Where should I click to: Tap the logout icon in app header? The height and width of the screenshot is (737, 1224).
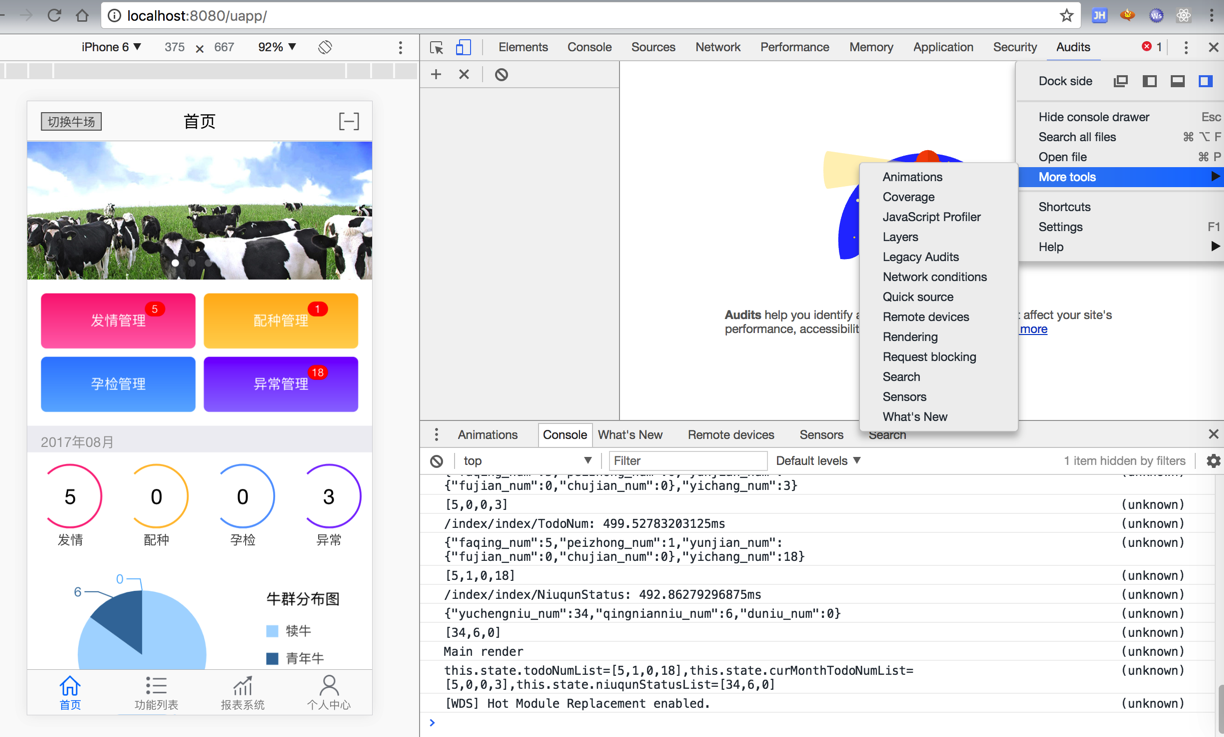(349, 121)
